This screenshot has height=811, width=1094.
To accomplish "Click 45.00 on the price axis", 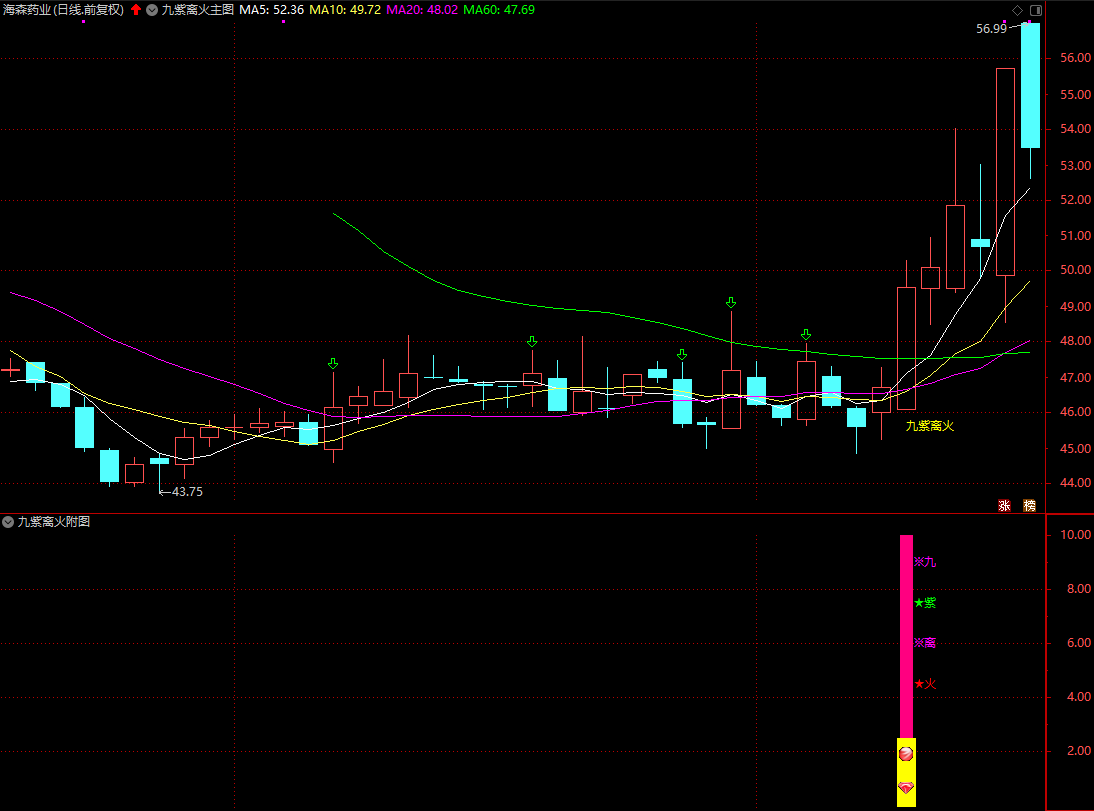I will point(1075,449).
